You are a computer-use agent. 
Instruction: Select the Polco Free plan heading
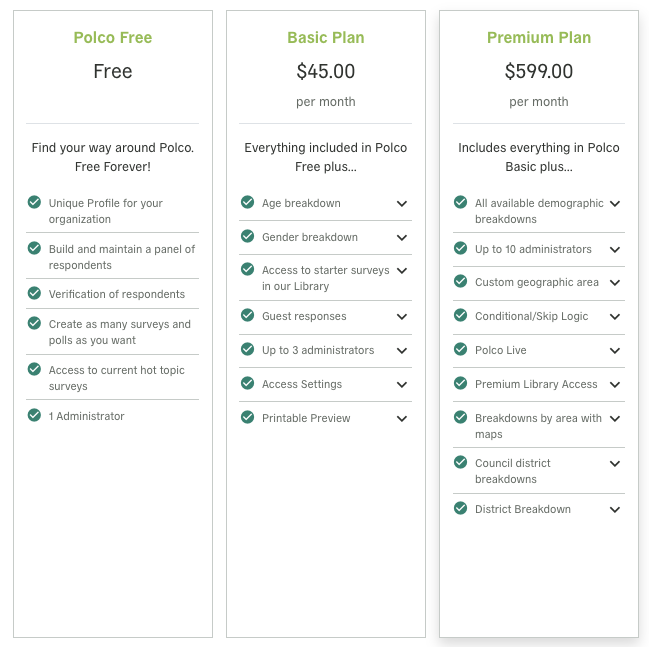click(113, 38)
